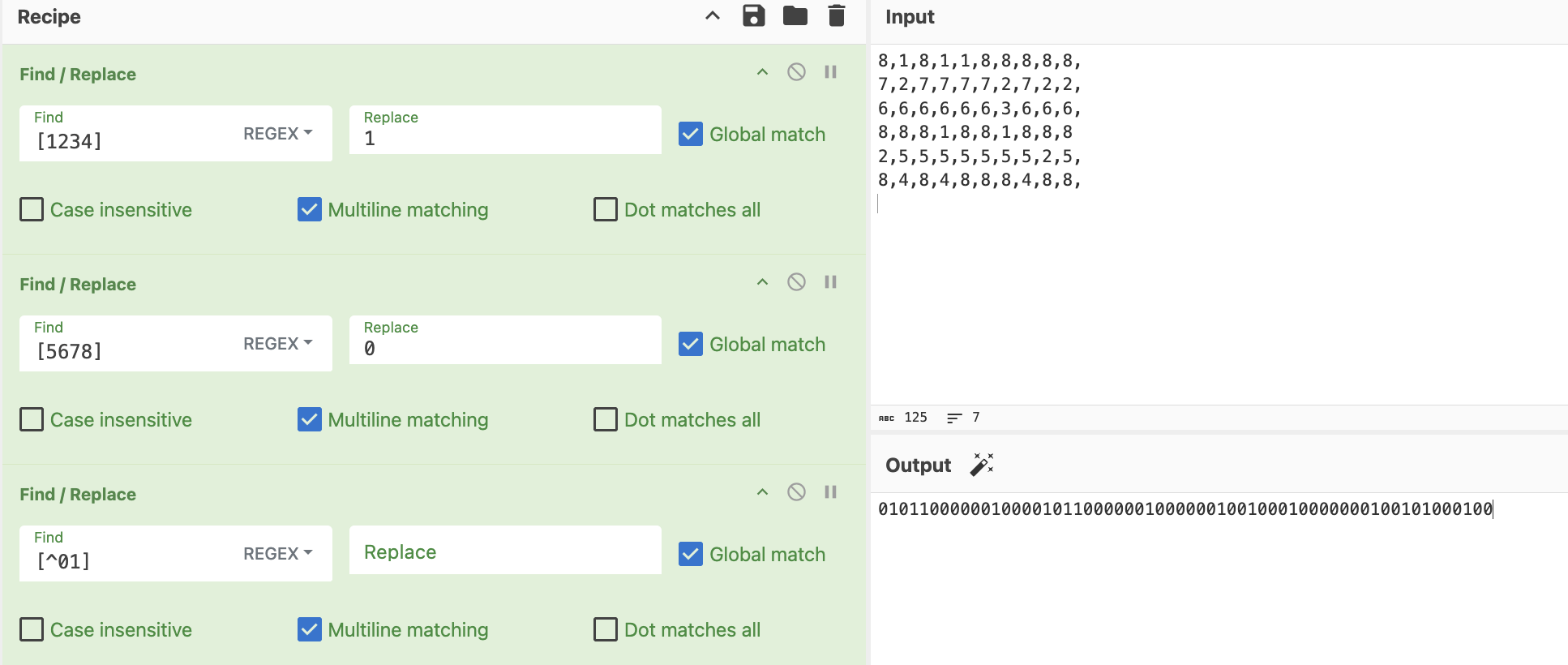Open the Load recipe folder icon
This screenshot has width=1568, height=665.
click(795, 16)
